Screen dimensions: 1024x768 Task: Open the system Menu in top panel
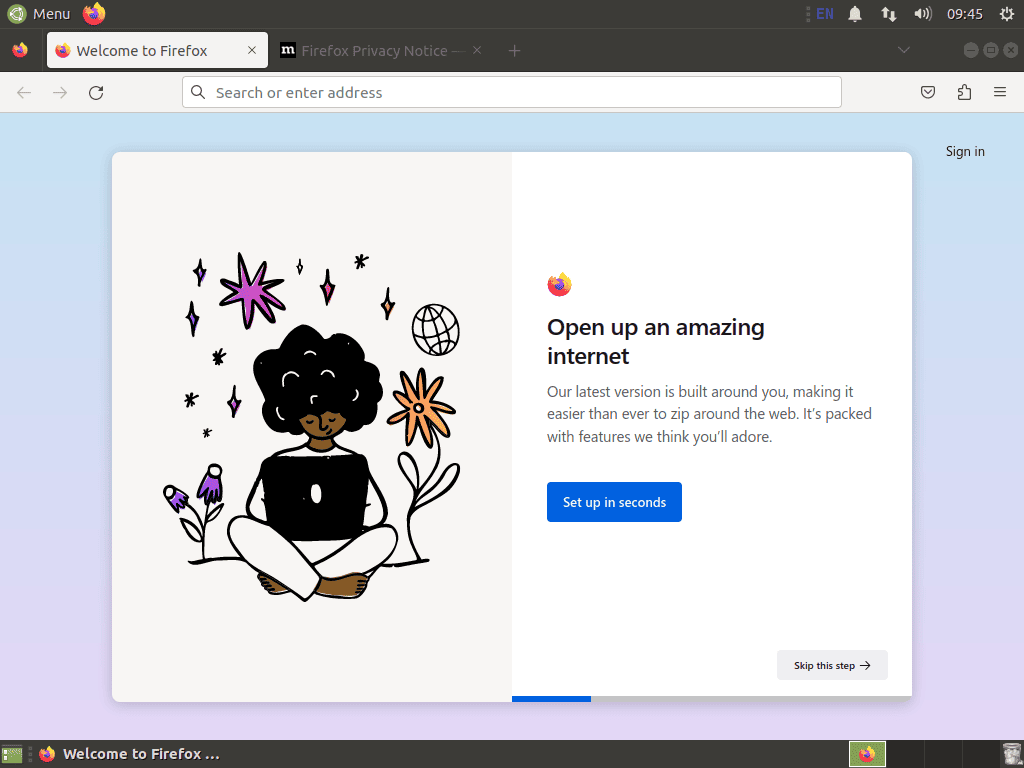tap(39, 14)
